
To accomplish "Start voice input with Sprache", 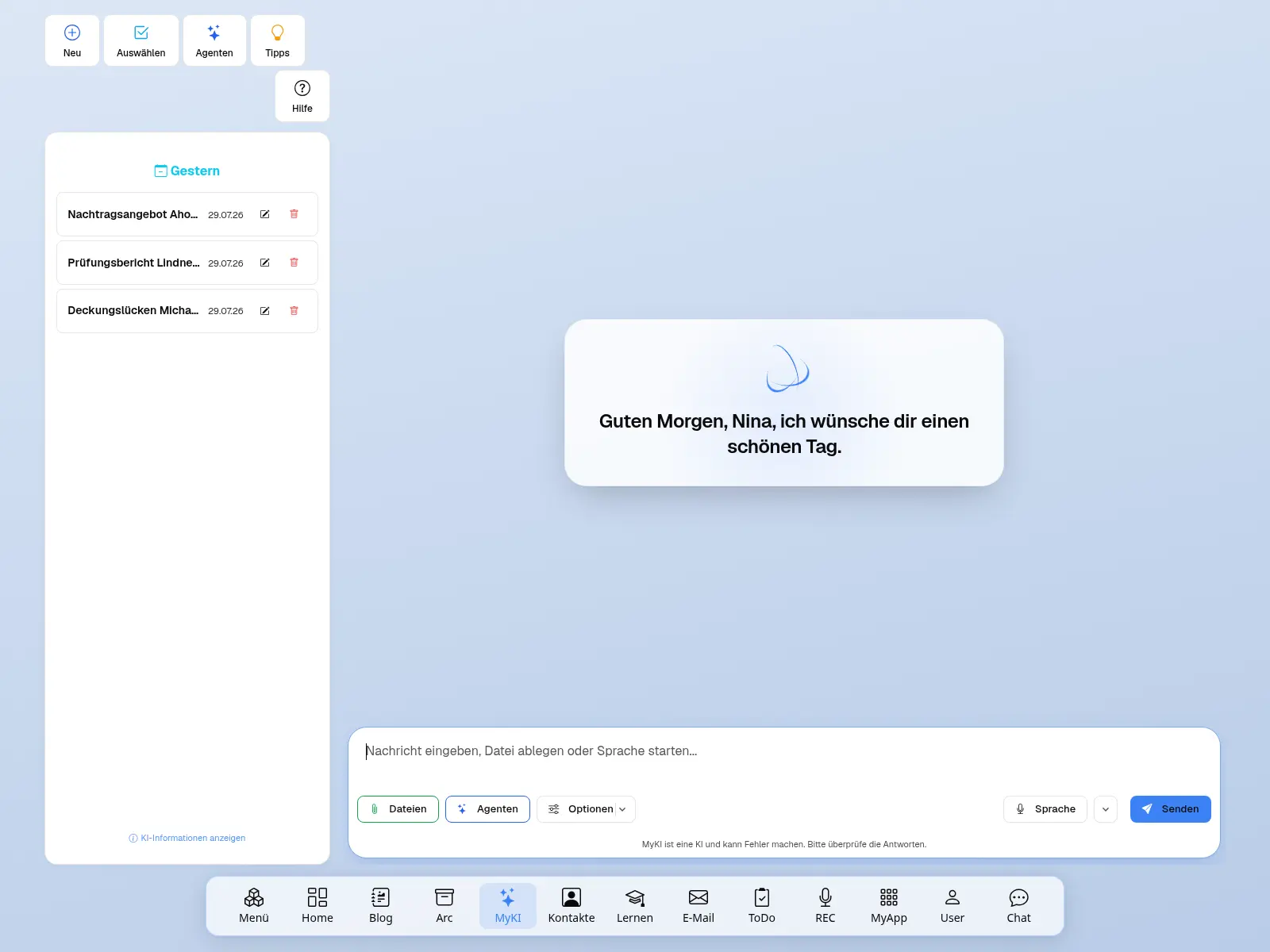I will pyautogui.click(x=1045, y=809).
